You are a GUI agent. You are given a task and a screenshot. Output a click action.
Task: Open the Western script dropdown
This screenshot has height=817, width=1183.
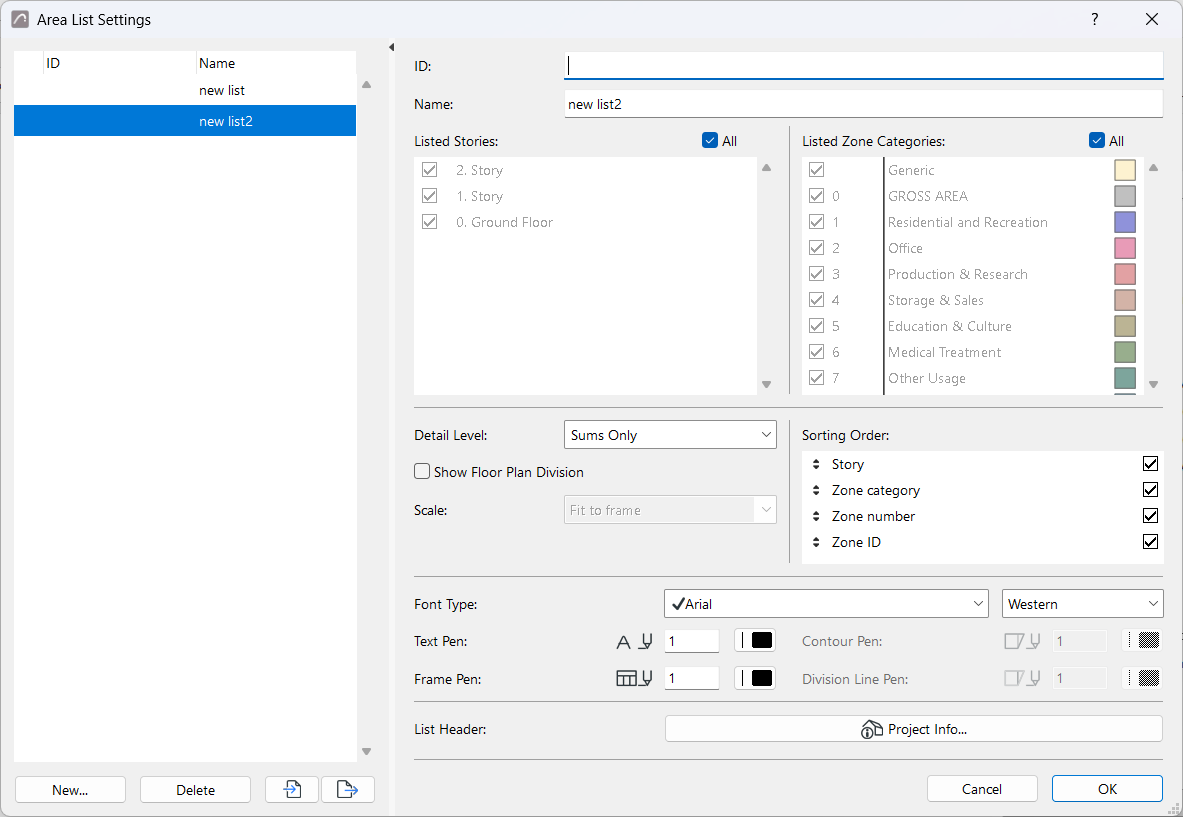click(1082, 604)
